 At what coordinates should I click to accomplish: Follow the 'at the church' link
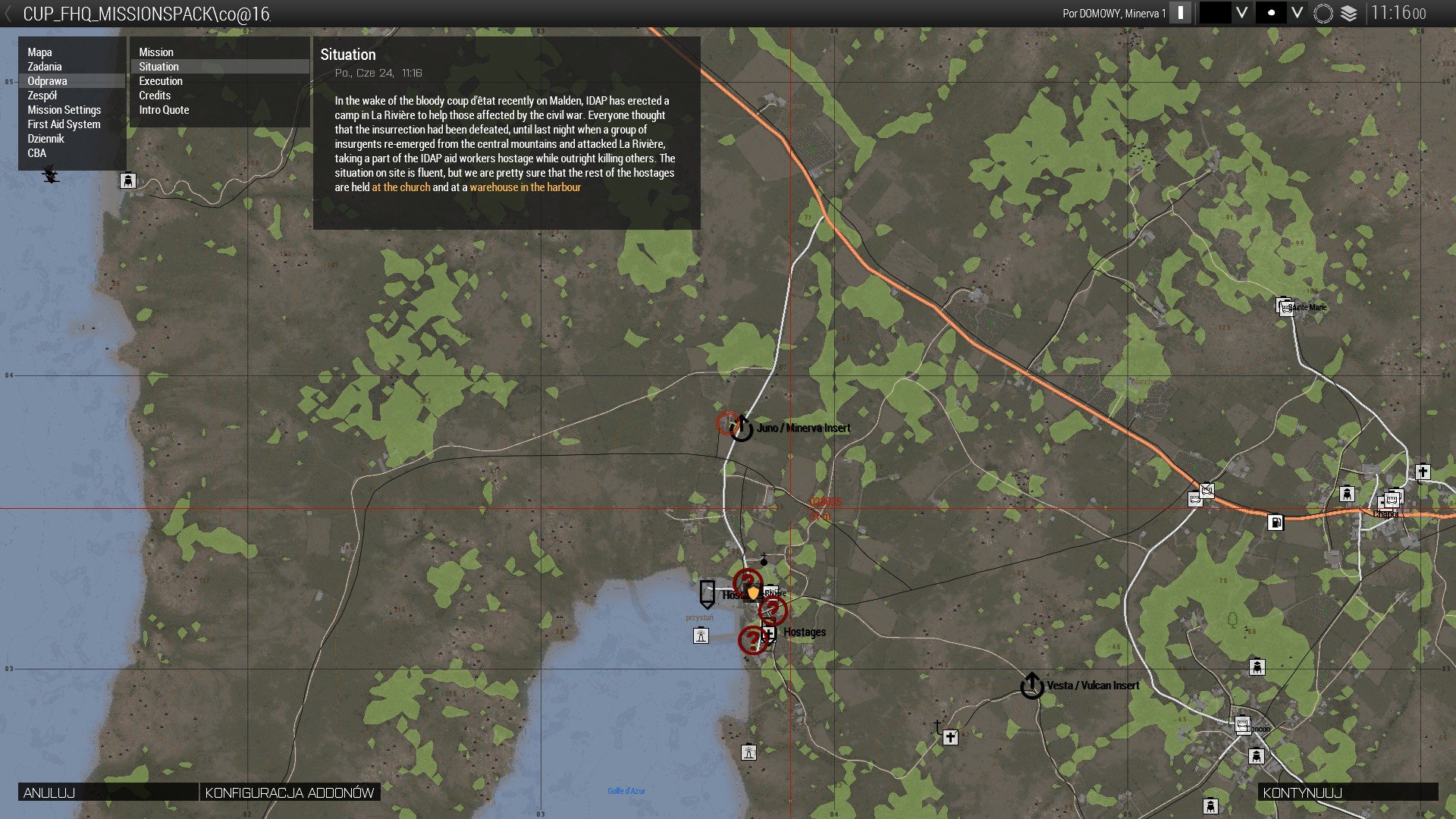coord(400,187)
